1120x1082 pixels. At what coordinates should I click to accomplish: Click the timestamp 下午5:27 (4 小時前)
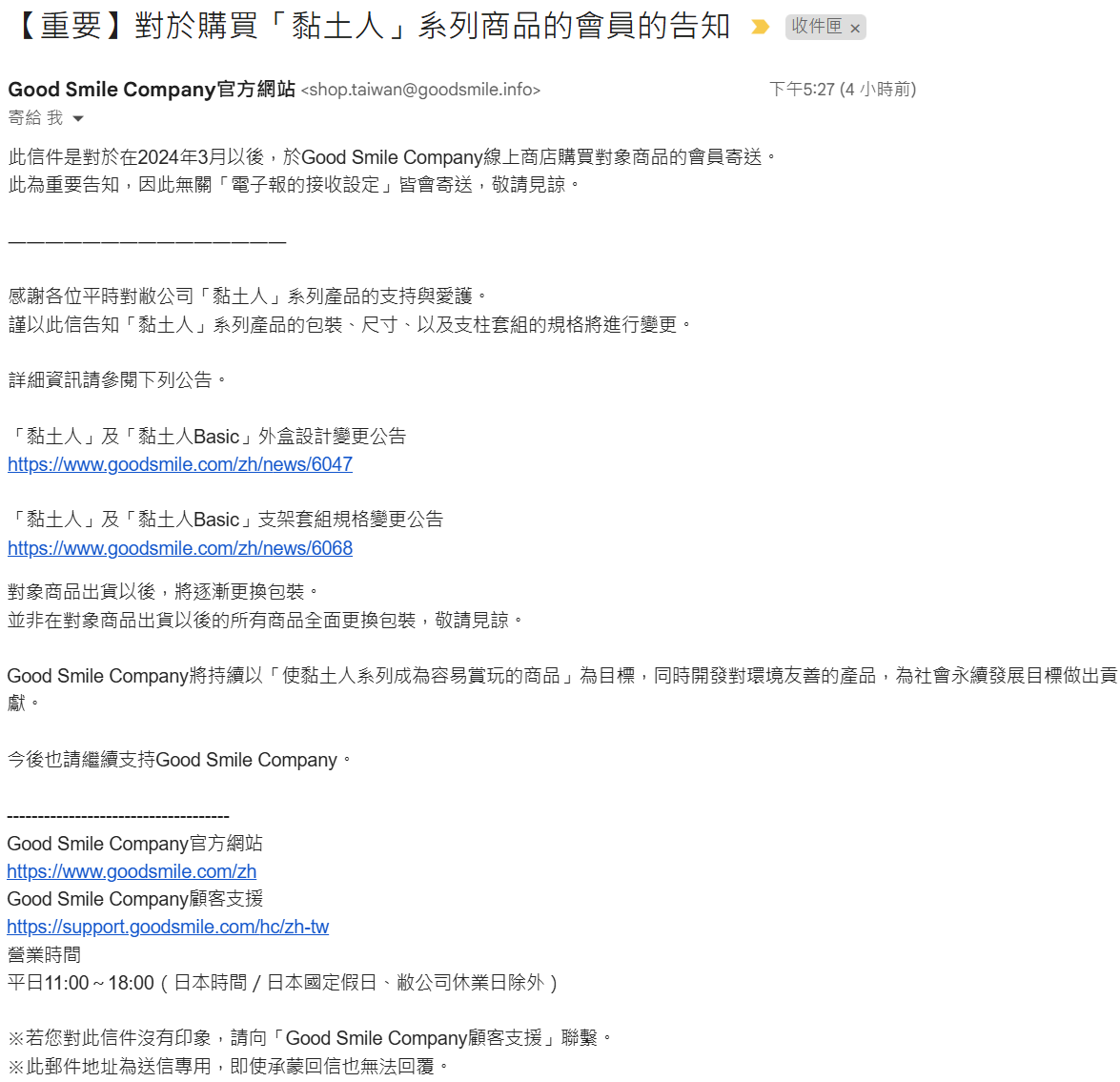842,90
